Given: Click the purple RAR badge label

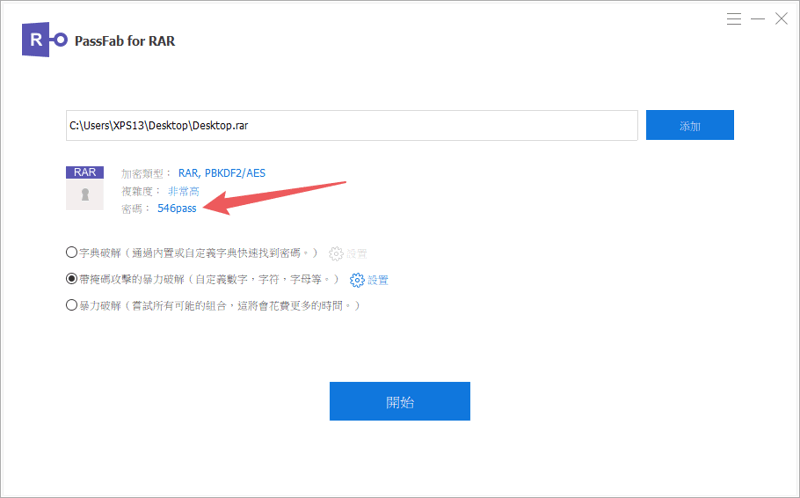Looking at the screenshot, I should [85, 172].
